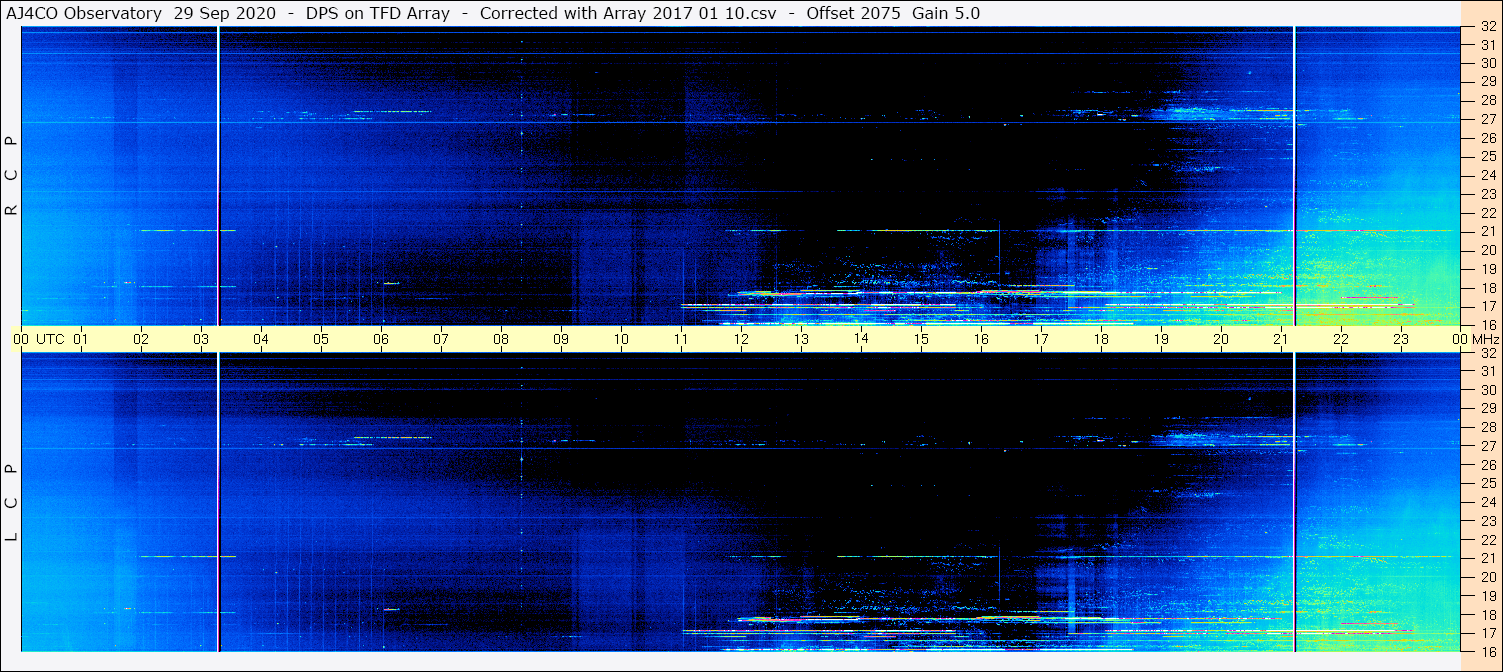This screenshot has height=672, width=1503.
Task: Click the '01' hour label
Action: (x=81, y=339)
